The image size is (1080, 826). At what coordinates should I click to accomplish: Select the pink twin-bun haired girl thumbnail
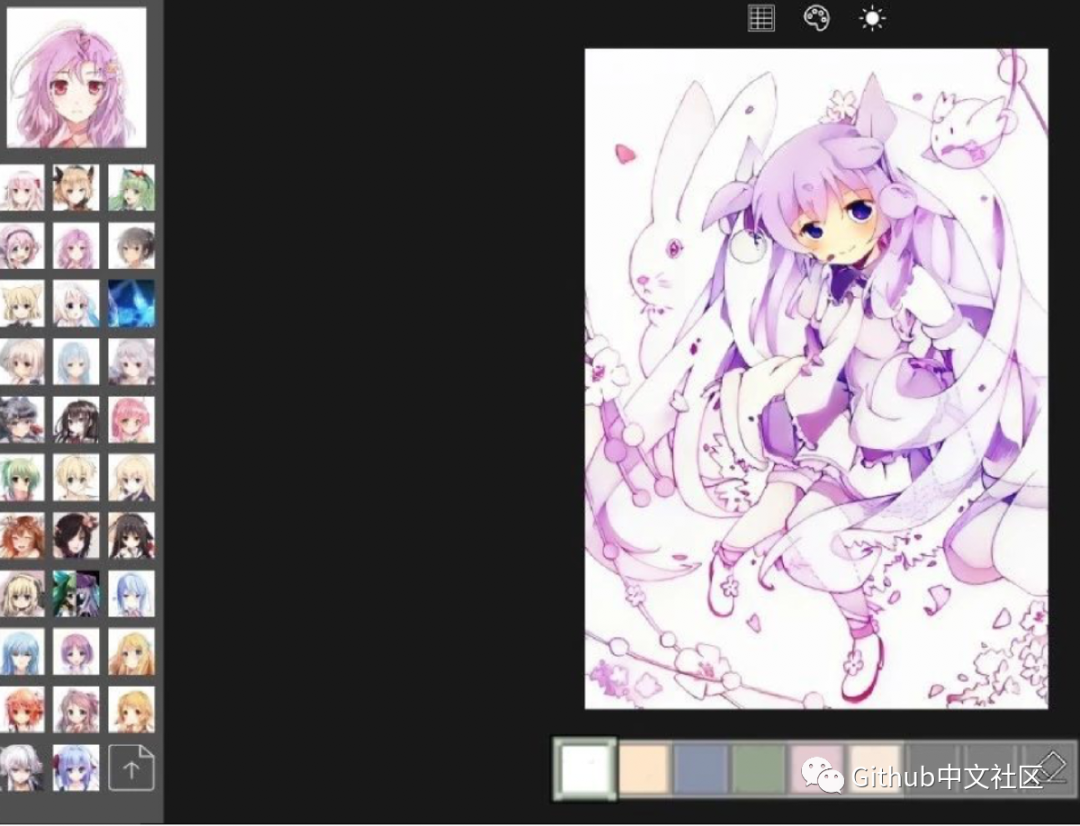[76, 710]
